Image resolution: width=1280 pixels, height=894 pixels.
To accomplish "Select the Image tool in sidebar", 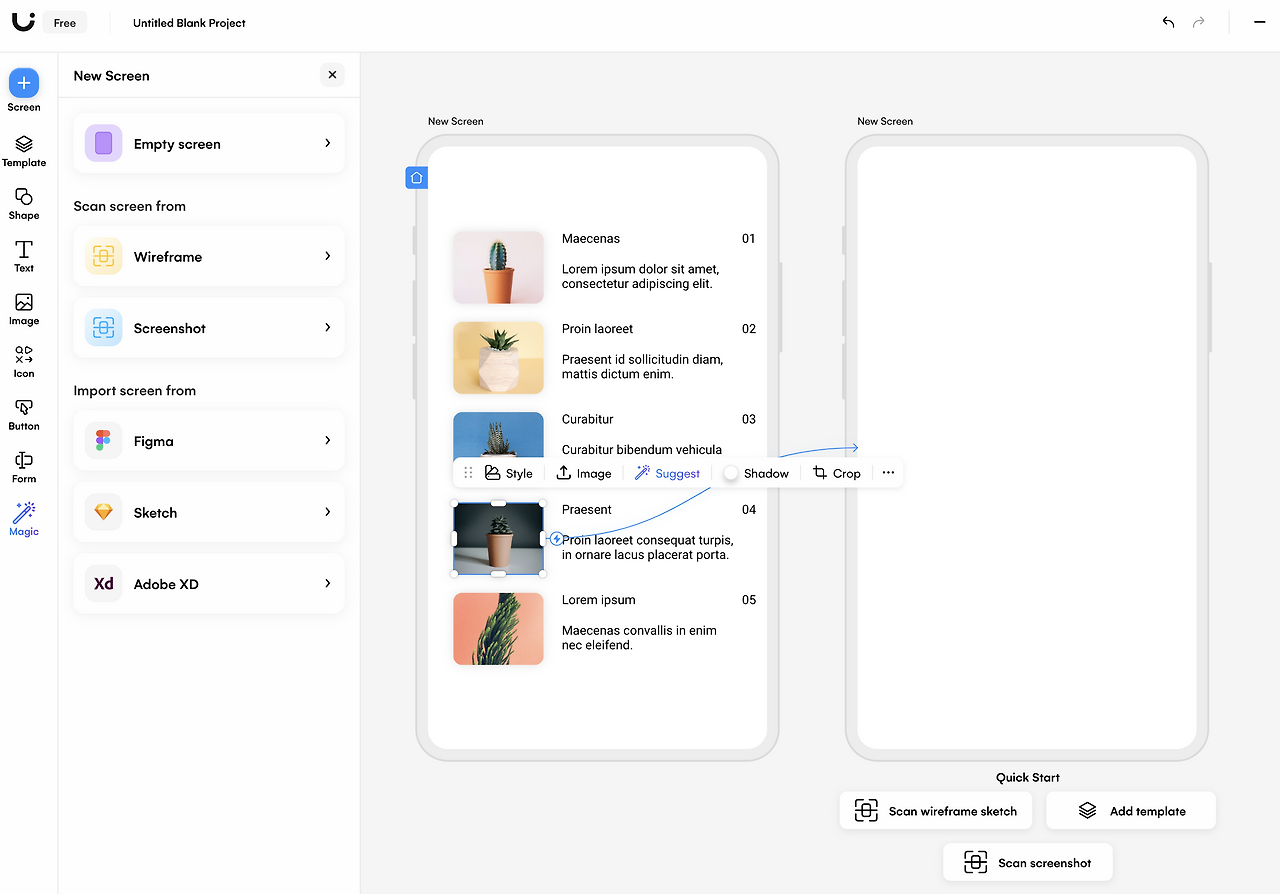I will (24, 310).
